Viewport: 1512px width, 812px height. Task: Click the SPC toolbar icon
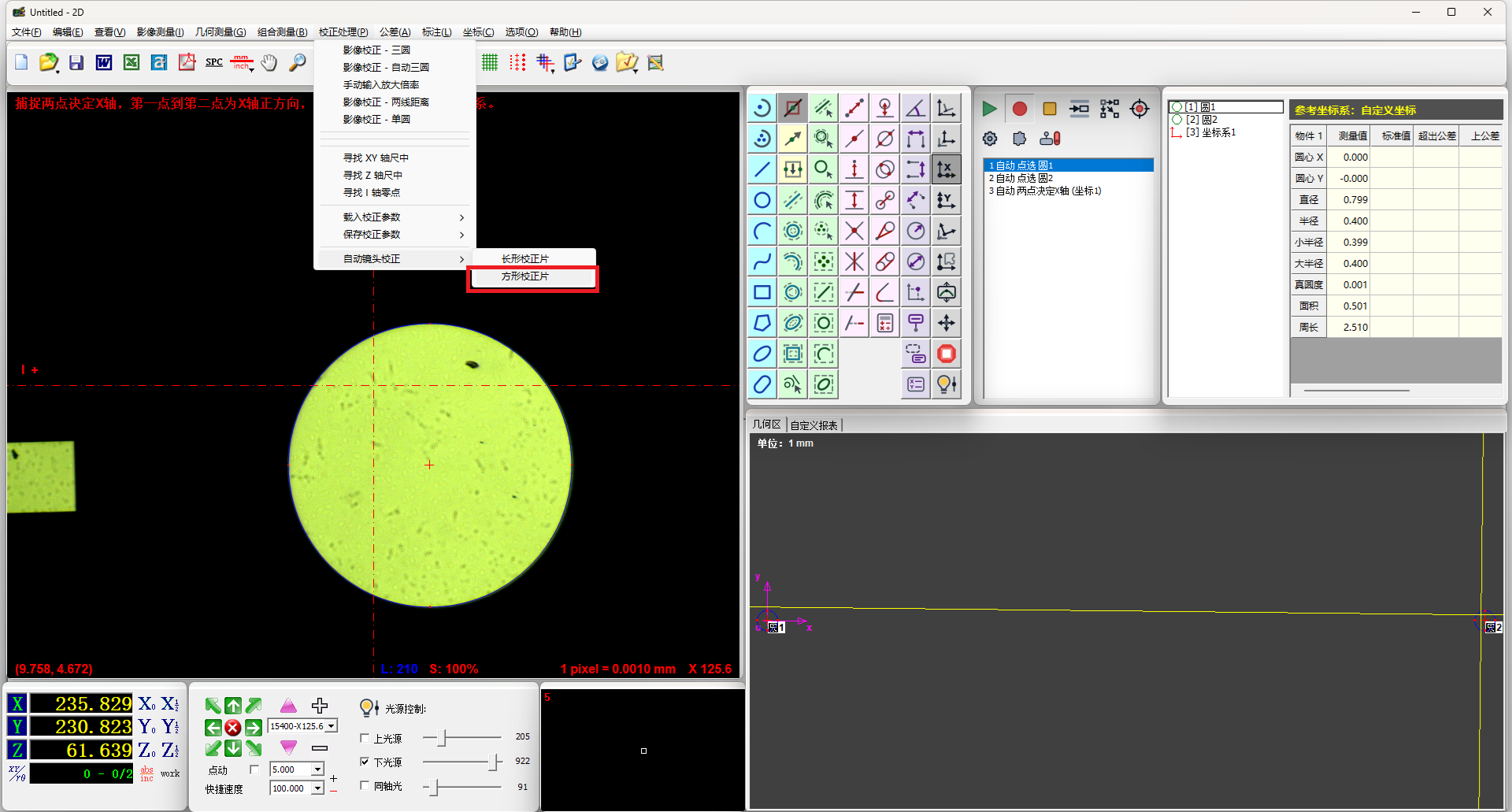click(x=214, y=62)
